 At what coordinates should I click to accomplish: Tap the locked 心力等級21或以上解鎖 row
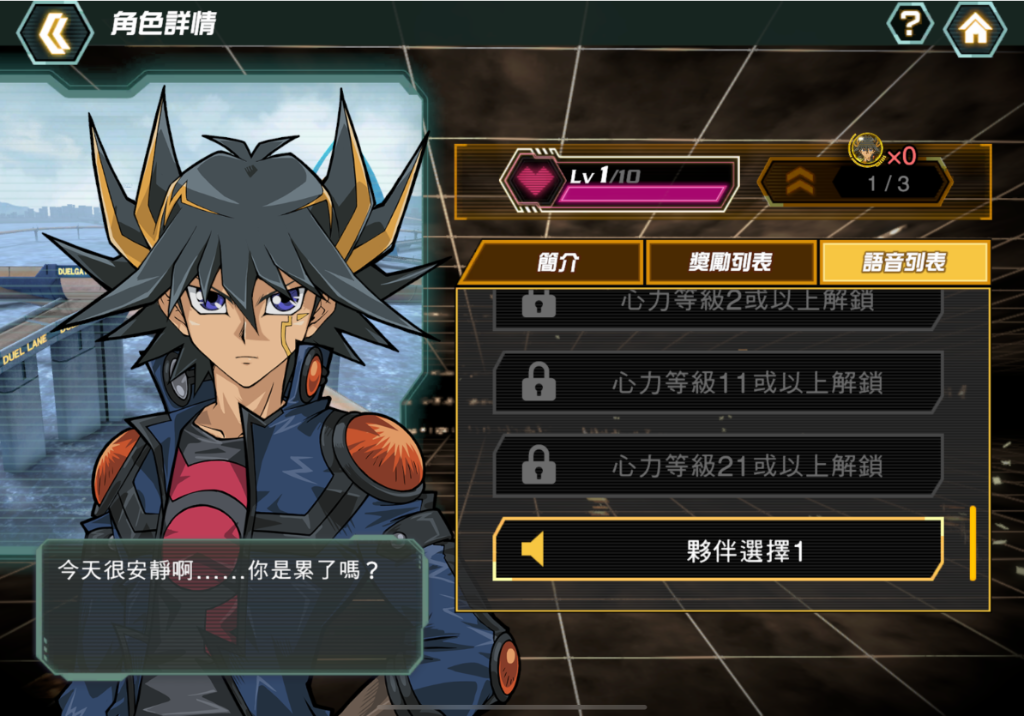(x=718, y=466)
